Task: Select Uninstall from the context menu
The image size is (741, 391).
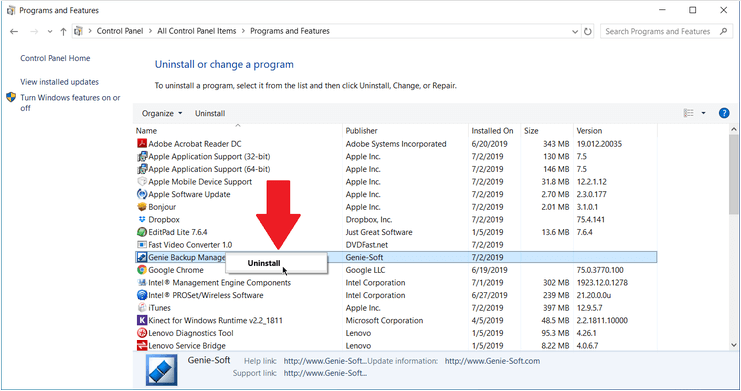Action: [276, 263]
